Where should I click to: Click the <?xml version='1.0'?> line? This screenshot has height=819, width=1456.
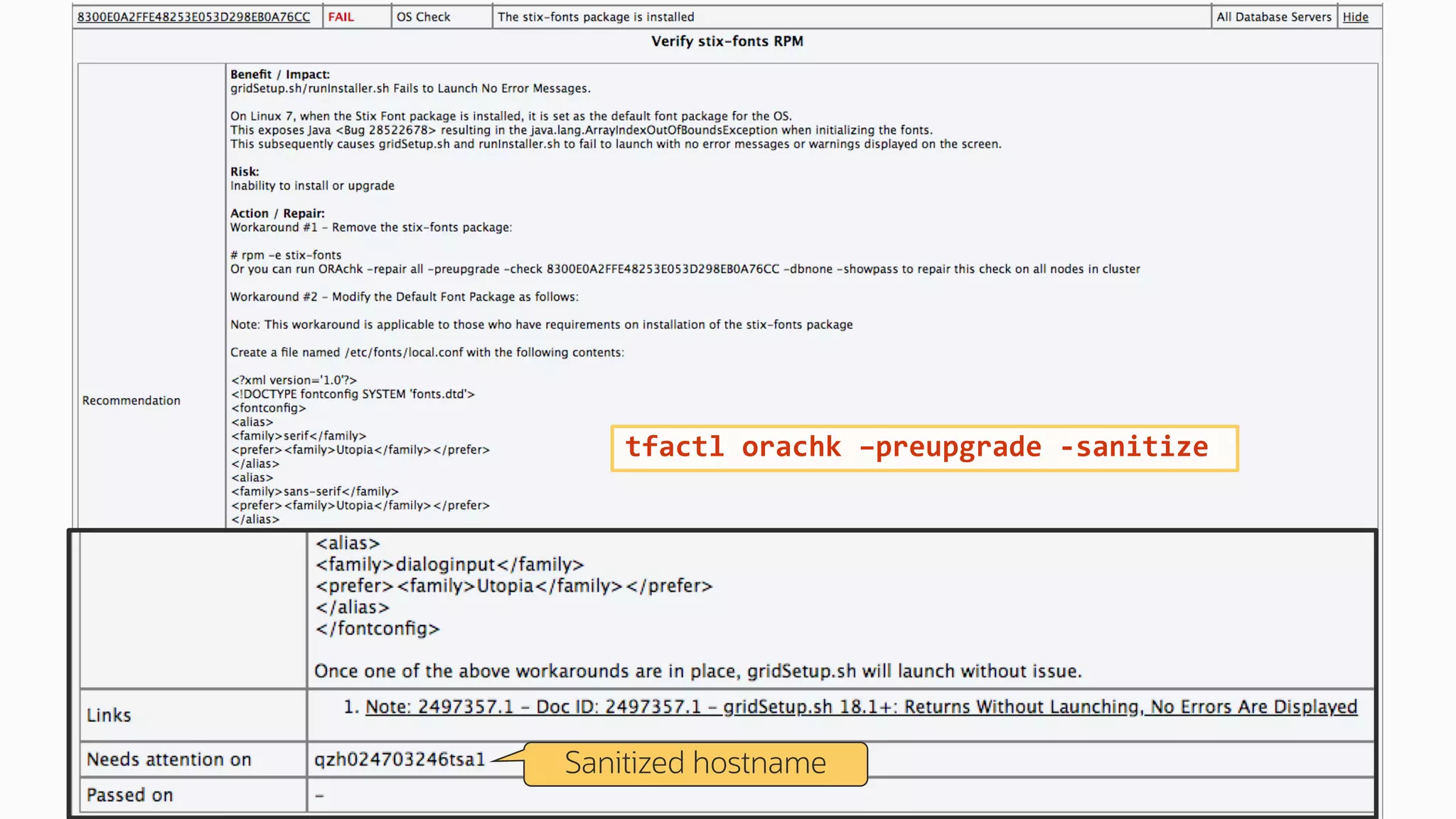(294, 380)
